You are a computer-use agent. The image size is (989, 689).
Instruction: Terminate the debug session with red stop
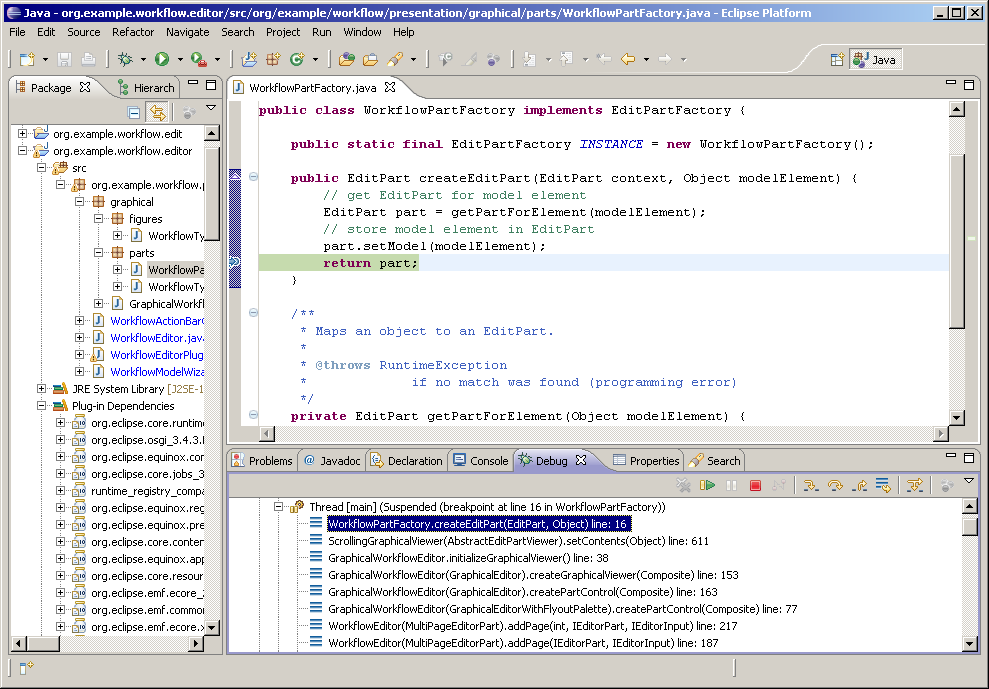(x=755, y=485)
